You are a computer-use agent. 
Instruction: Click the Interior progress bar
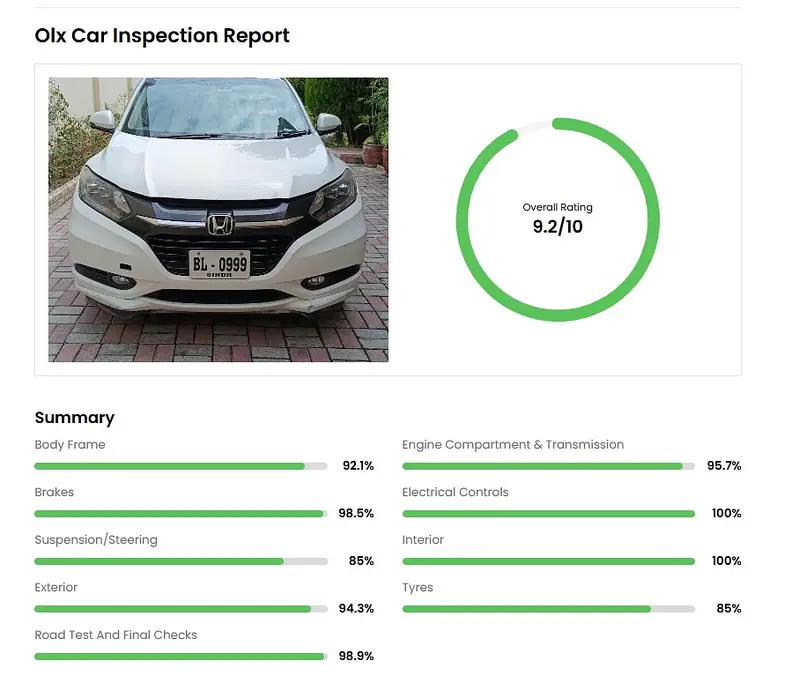click(x=548, y=561)
